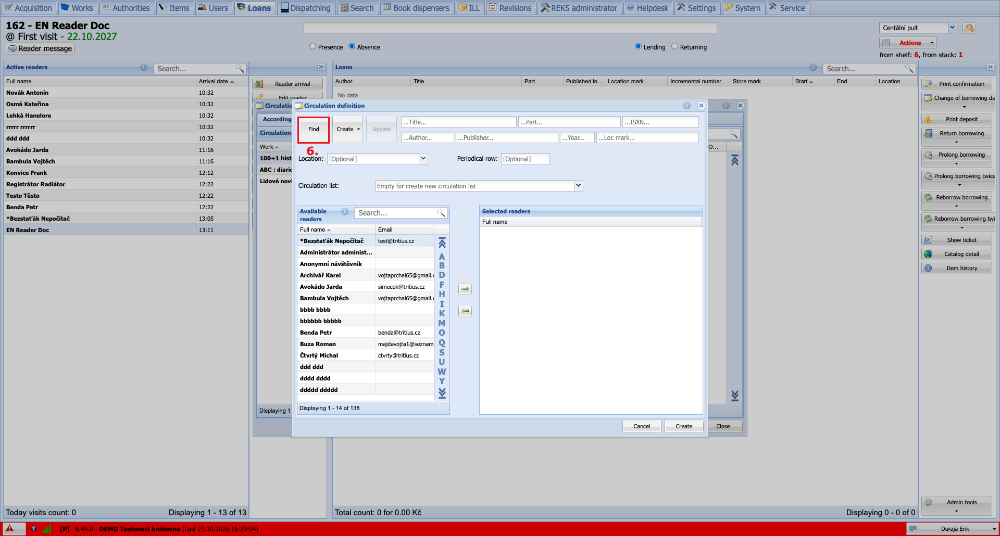Screen dimensions: 1000x536
Task: Switch to the Authorities tab
Action: click(x=126, y=8)
